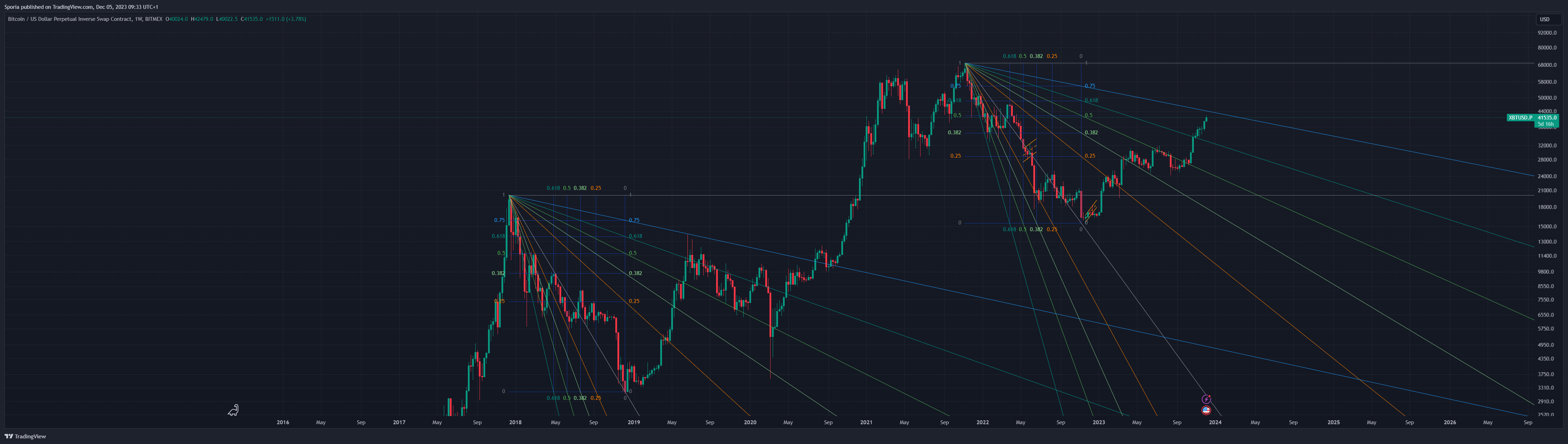Click the 28000.0 price axis label
The width and height of the screenshot is (1568, 444).
click(1547, 160)
